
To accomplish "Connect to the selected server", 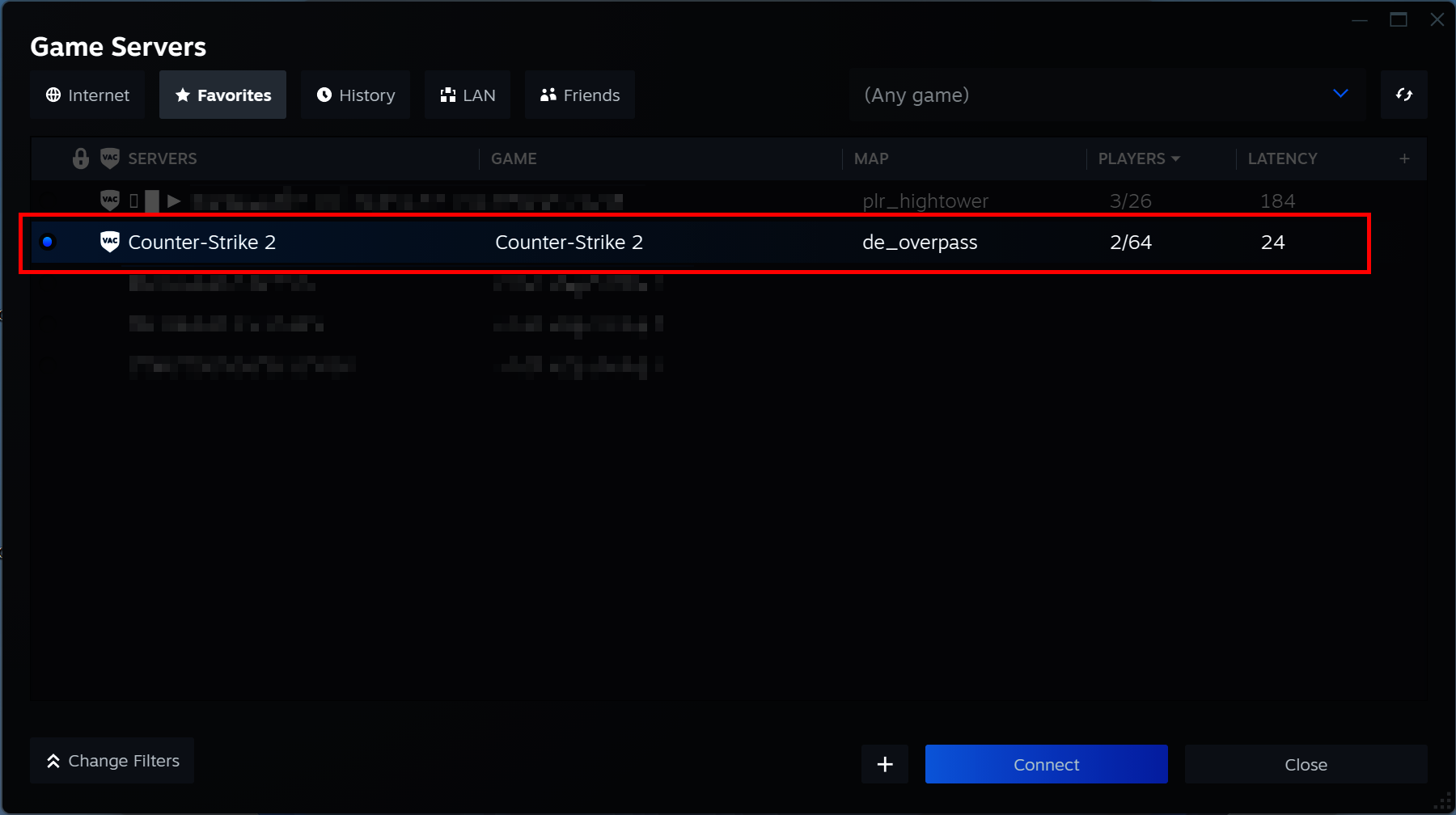I will 1045,764.
